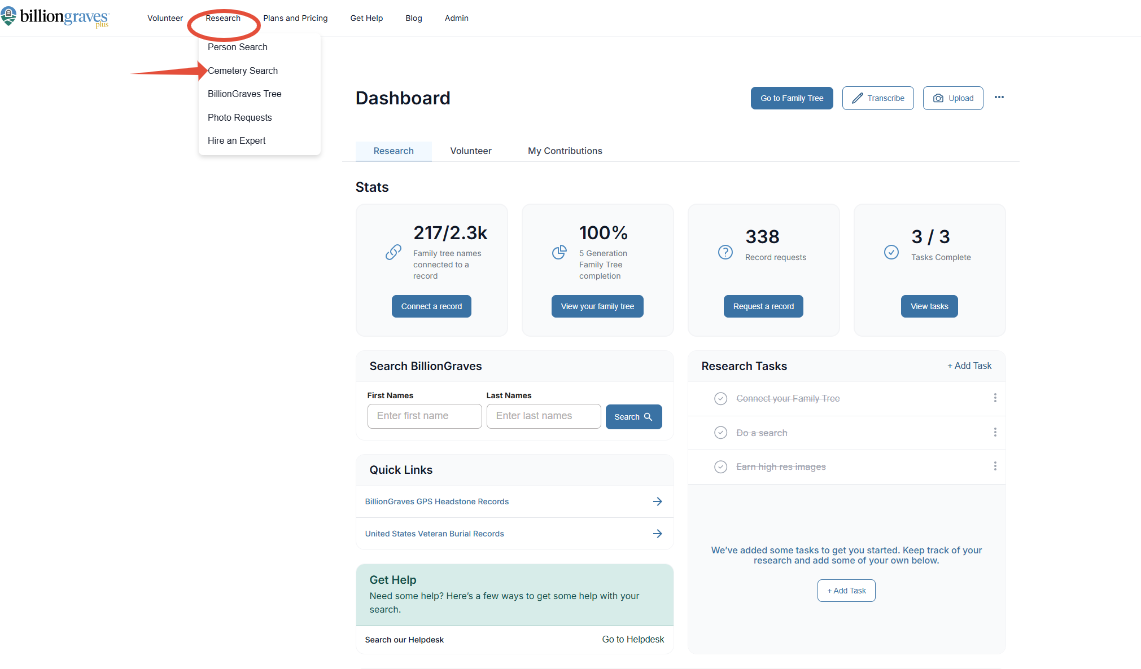Open the Volunteer menu in top navigation

coord(165,18)
